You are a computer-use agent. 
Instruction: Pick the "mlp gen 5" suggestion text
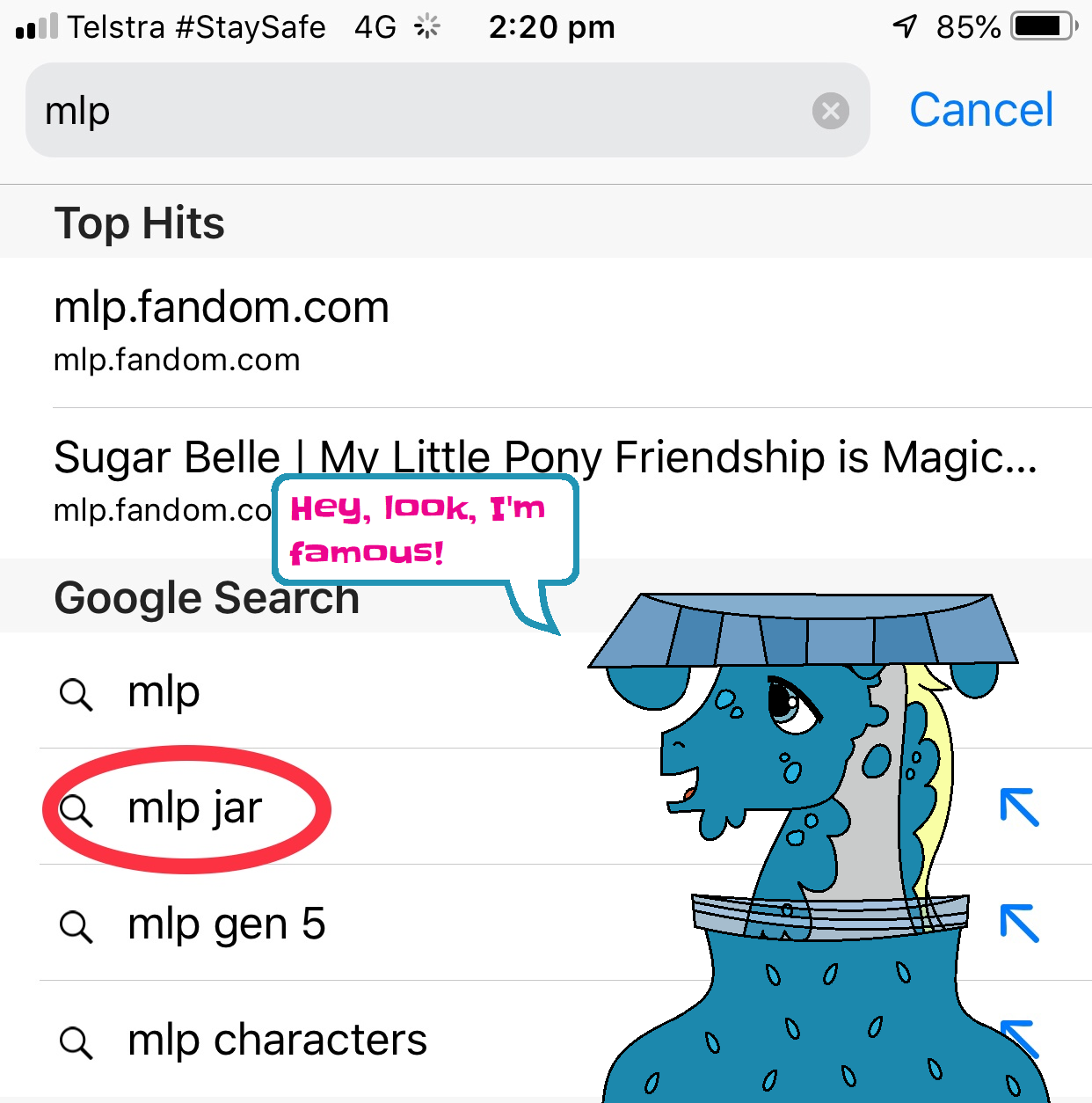pyautogui.click(x=226, y=924)
